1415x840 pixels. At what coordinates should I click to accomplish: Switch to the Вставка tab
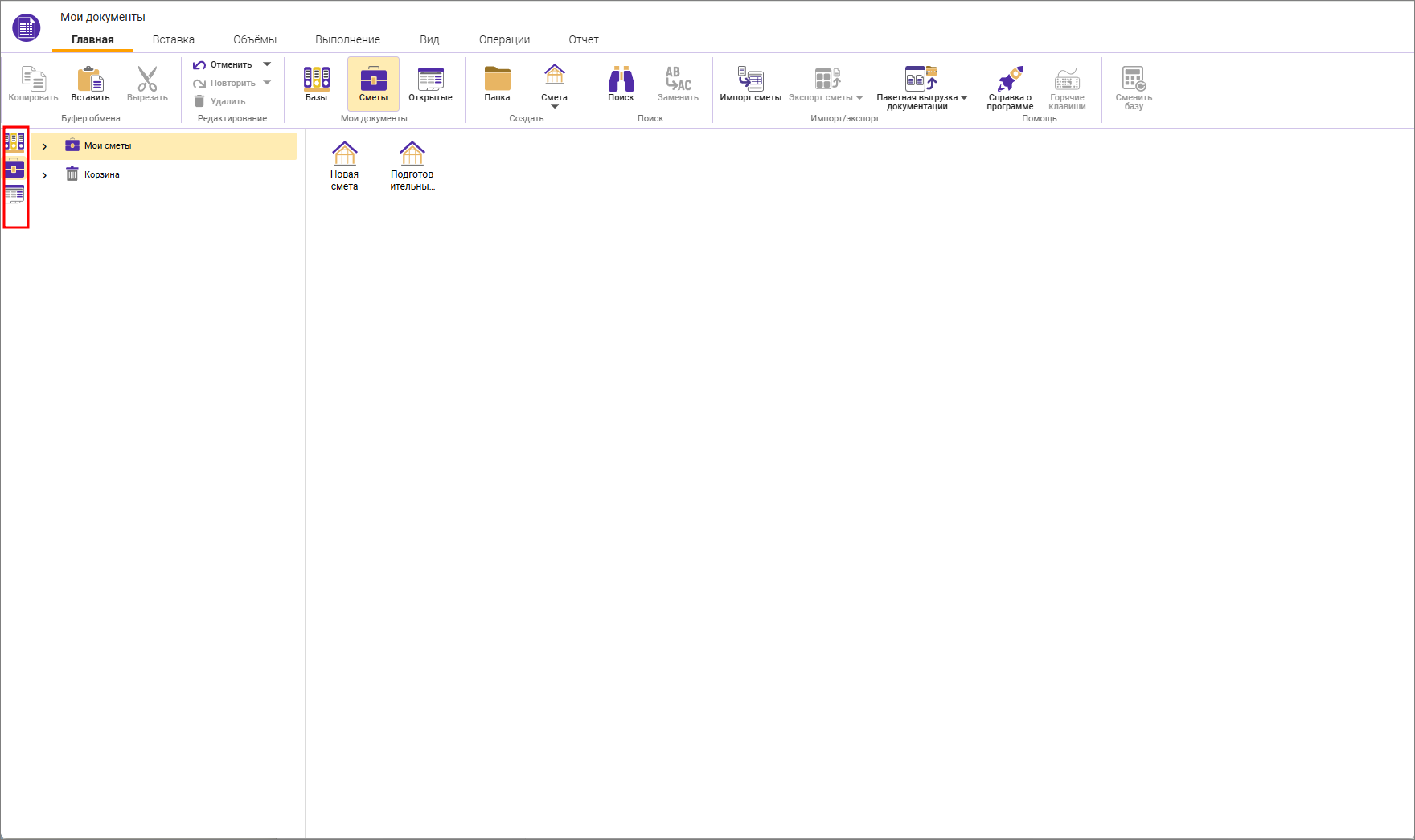[x=173, y=39]
